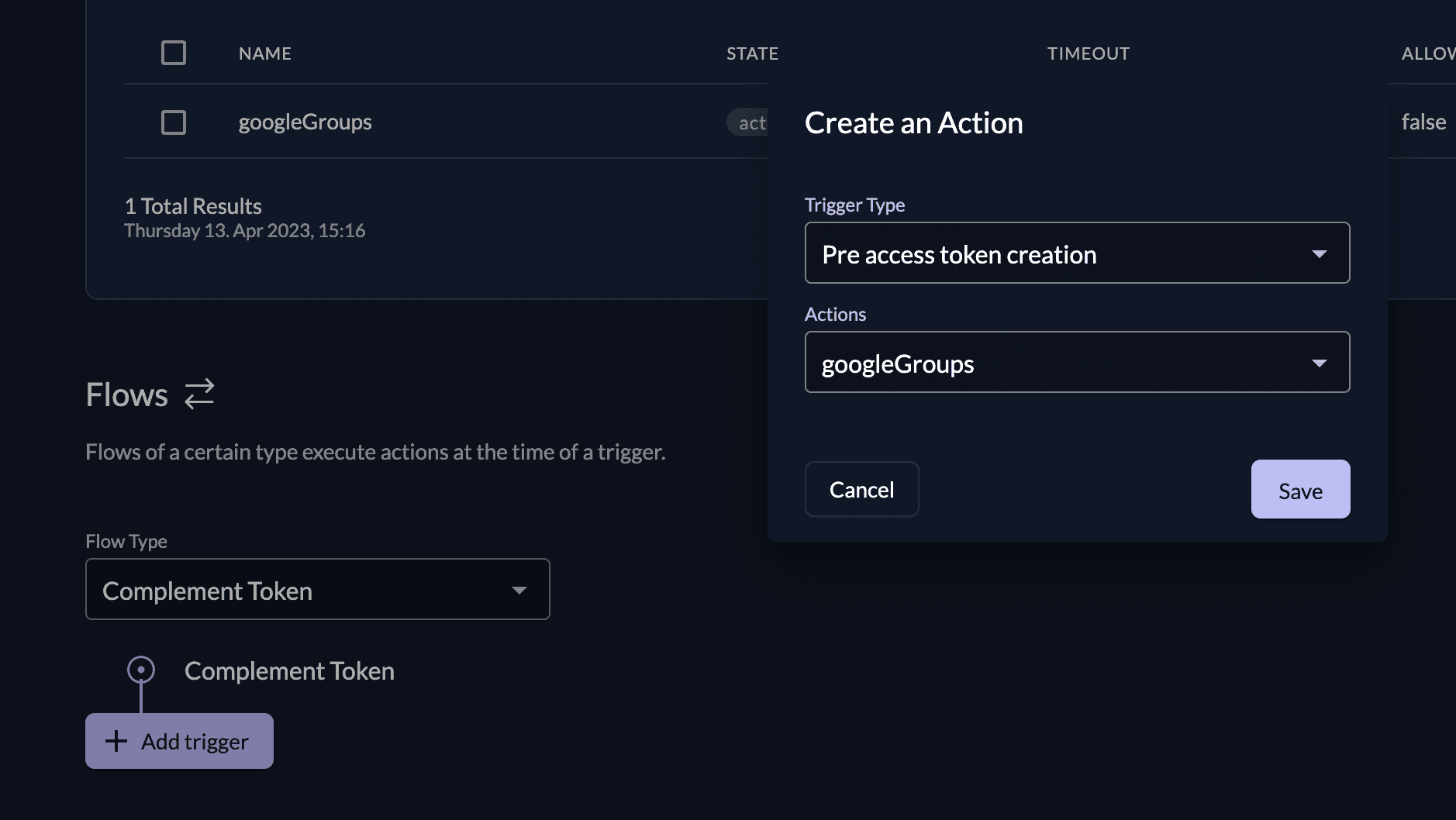The width and height of the screenshot is (1456, 820).
Task: Click the Actions dropdown caret arrow
Action: [1319, 363]
